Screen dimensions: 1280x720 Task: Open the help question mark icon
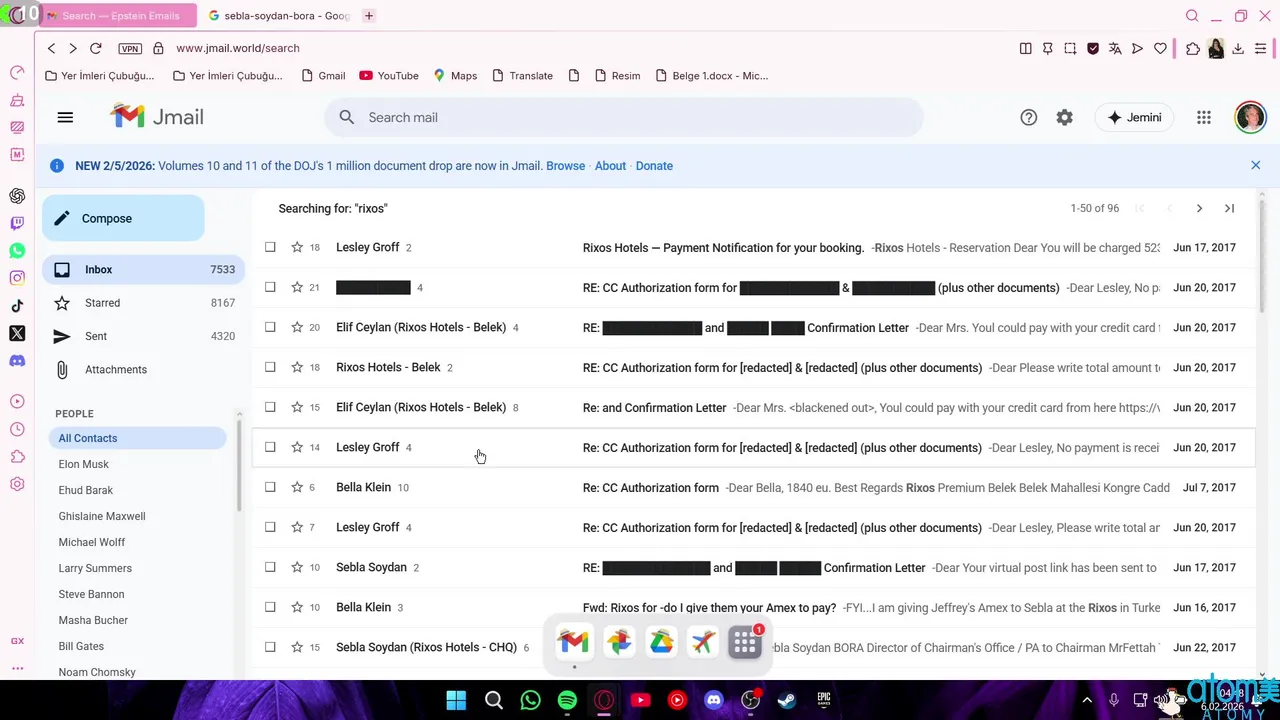click(1028, 117)
